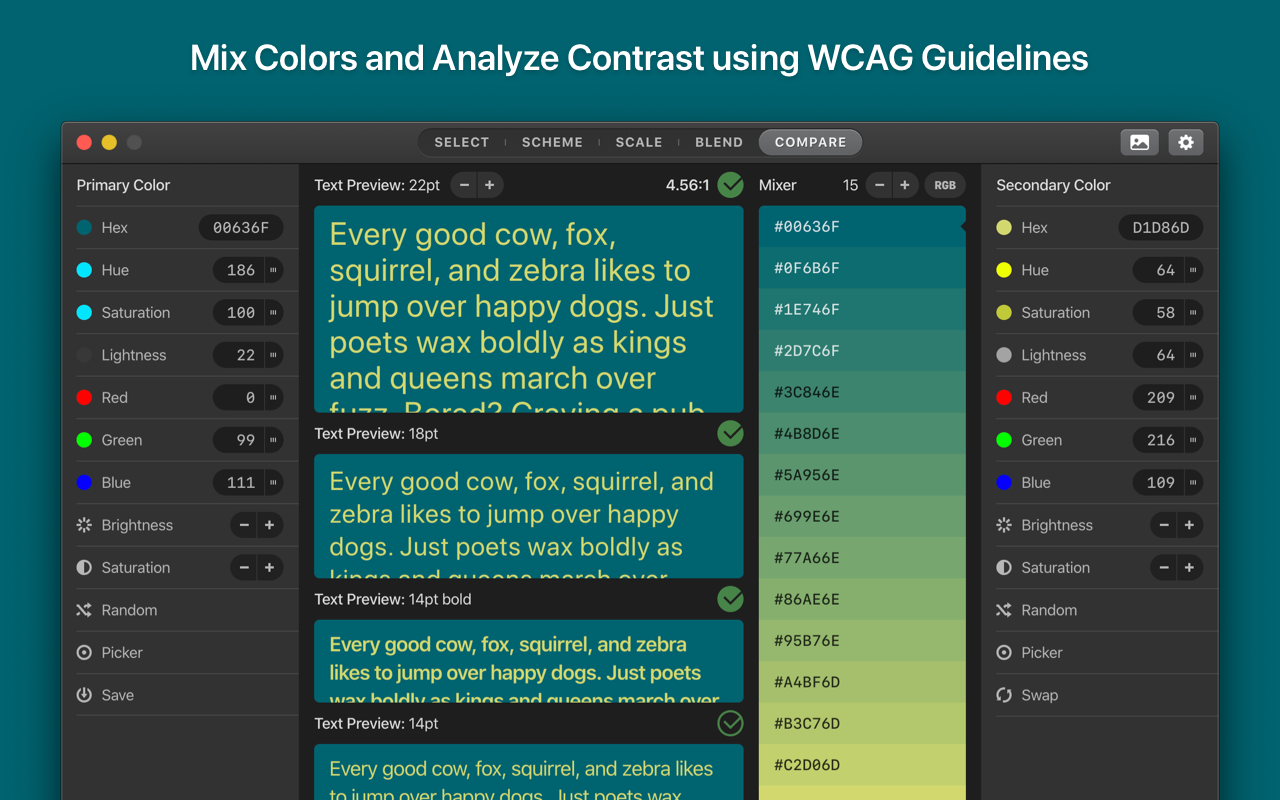Swap primary and secondary colors
This screenshot has height=800, width=1280.
tap(1004, 695)
